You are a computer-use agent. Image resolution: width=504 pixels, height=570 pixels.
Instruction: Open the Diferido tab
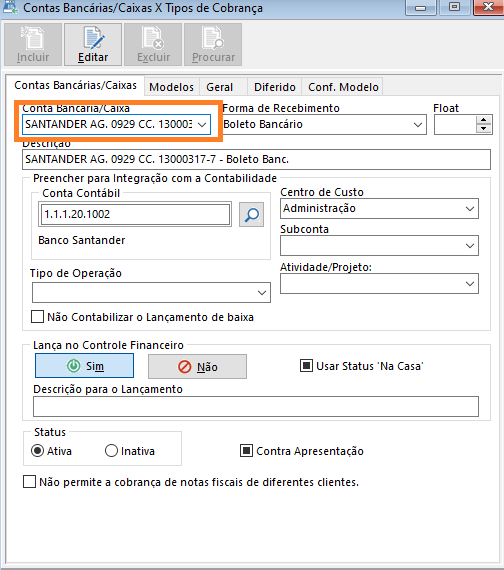[275, 87]
